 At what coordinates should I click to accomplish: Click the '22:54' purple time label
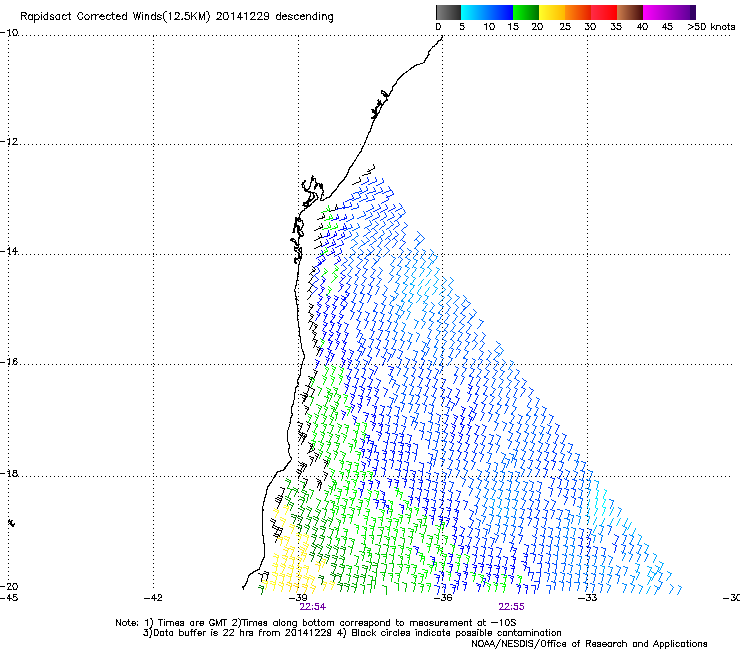312,607
